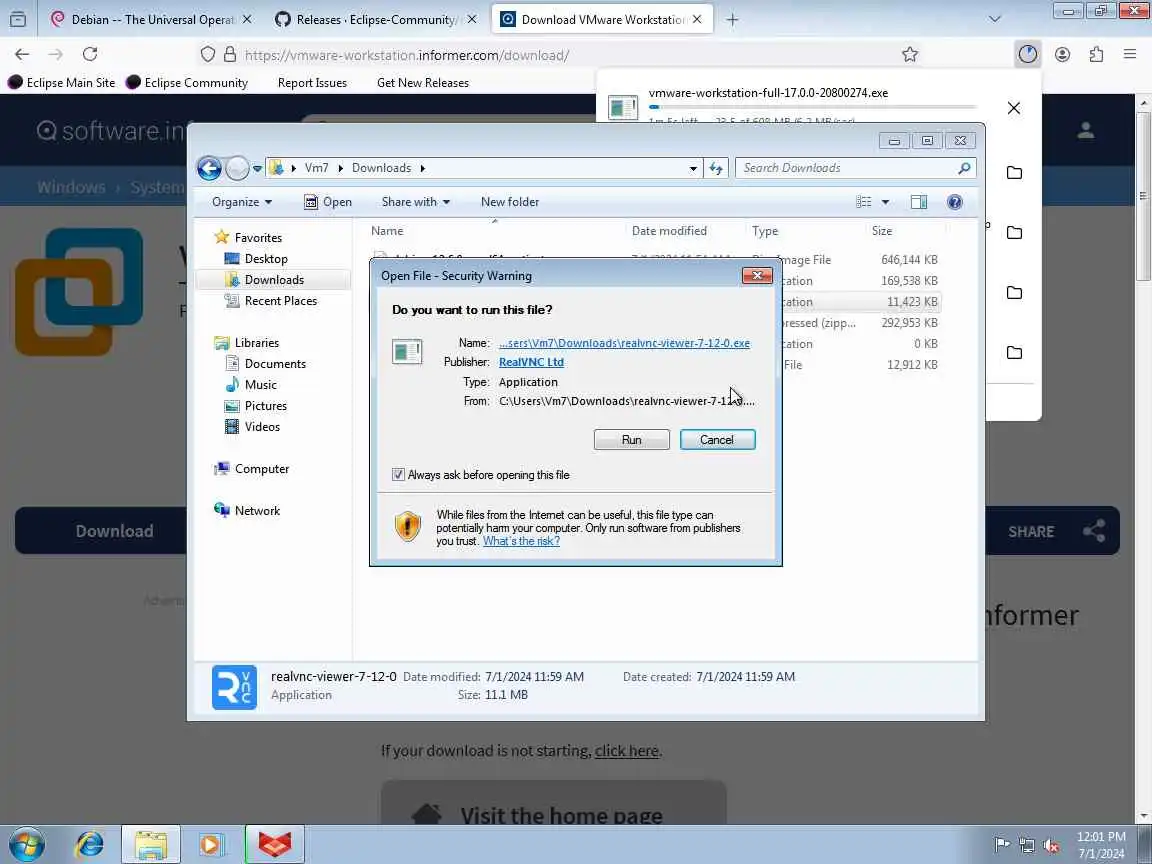Cancel the vmware-workstation download with X
Viewport: 1152px width, 864px height.
1014,108
